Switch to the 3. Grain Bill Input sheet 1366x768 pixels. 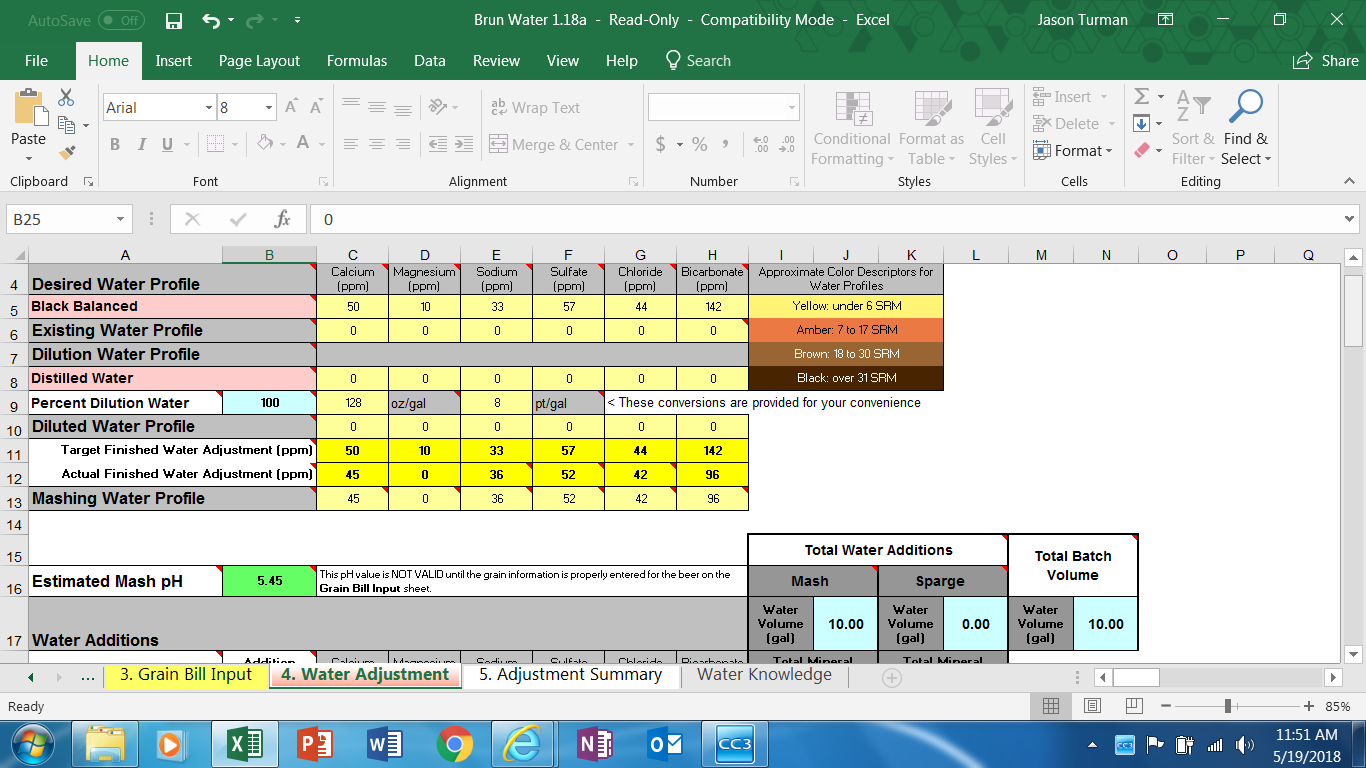pos(186,675)
